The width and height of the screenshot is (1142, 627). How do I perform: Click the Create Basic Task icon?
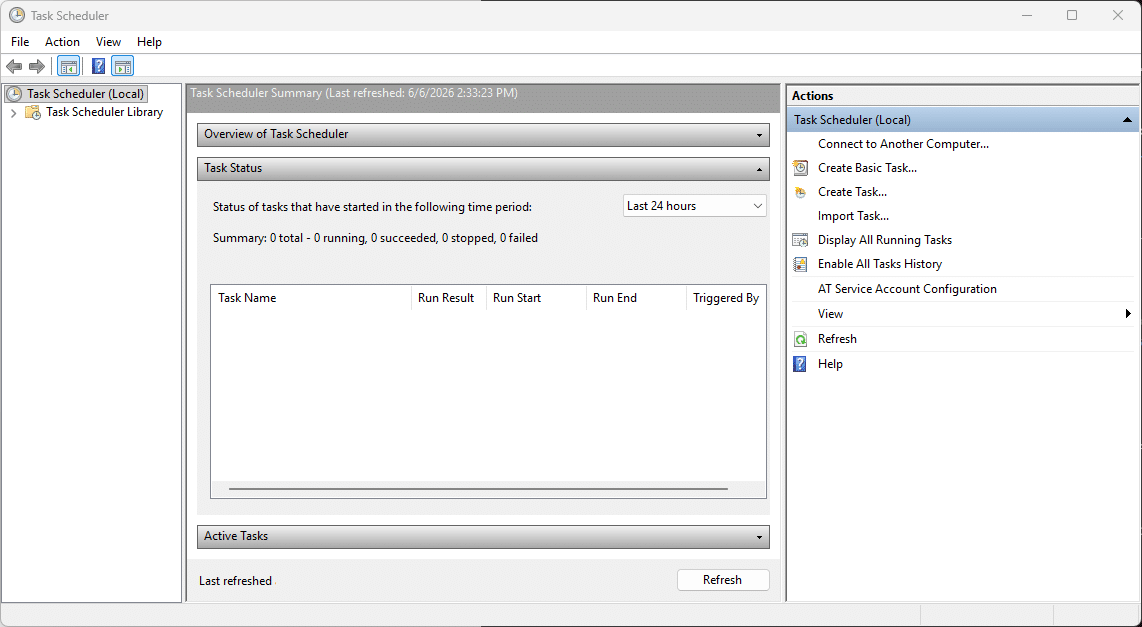tap(800, 168)
